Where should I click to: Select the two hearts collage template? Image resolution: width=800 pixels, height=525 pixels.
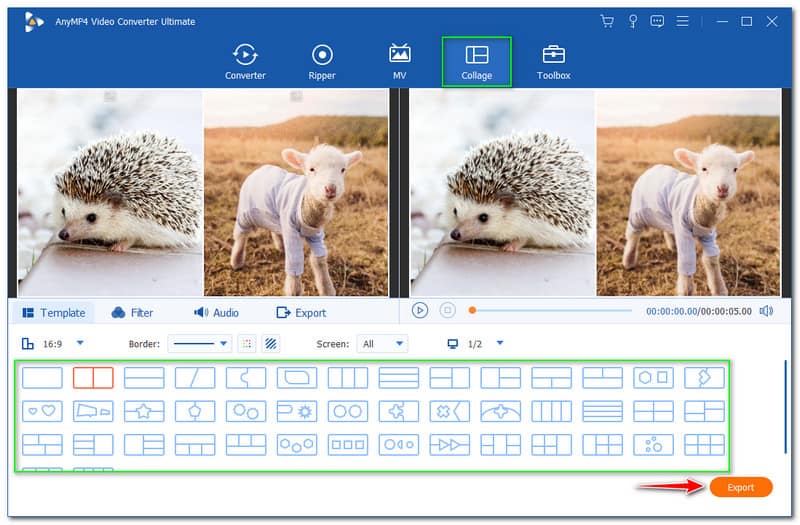[x=42, y=411]
